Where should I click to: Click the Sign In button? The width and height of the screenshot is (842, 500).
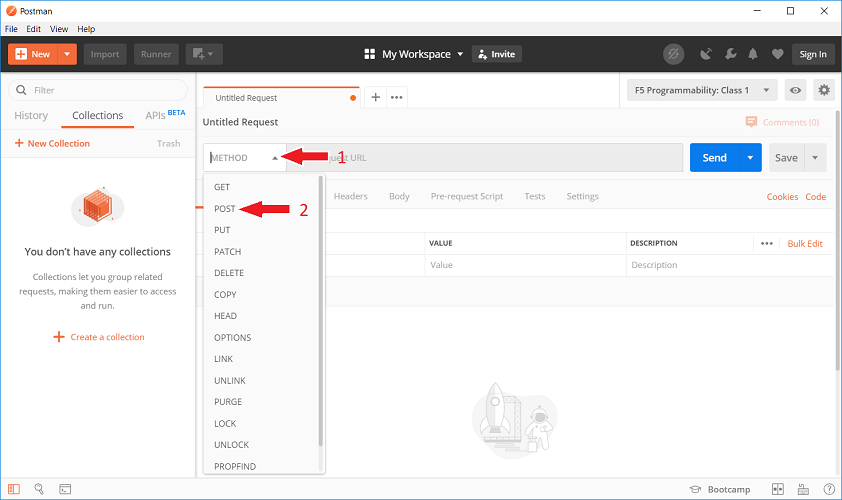[x=813, y=54]
